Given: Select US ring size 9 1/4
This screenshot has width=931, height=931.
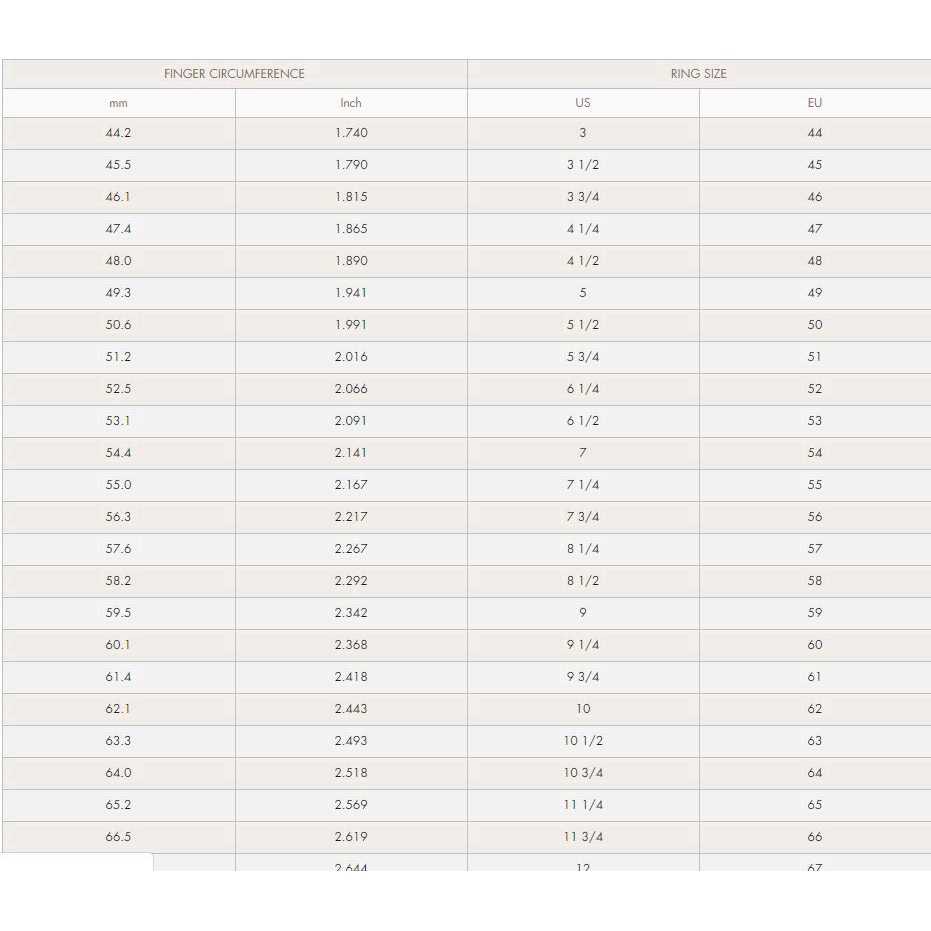Looking at the screenshot, I should [583, 645].
